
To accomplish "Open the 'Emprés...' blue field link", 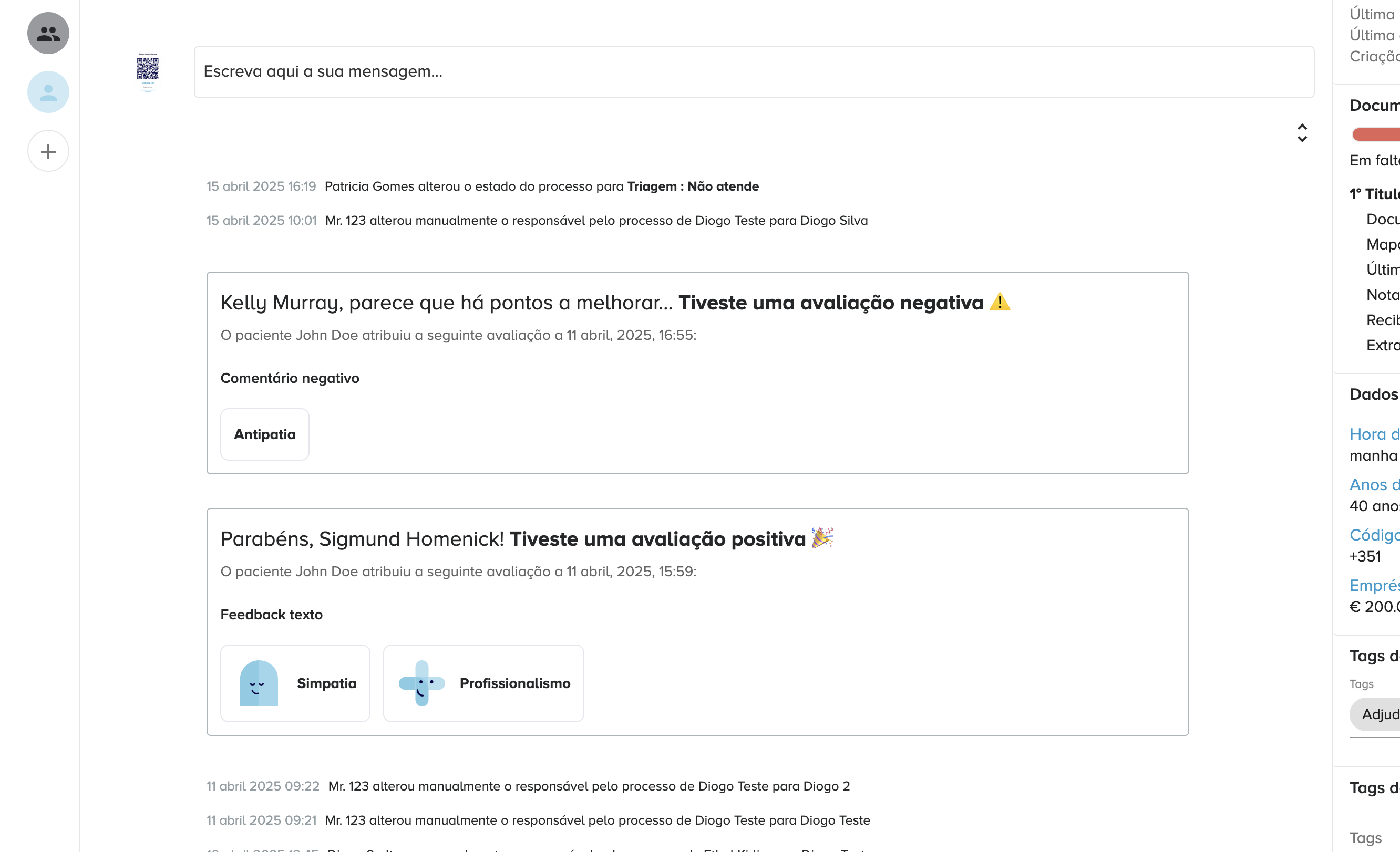I will pos(1374,585).
